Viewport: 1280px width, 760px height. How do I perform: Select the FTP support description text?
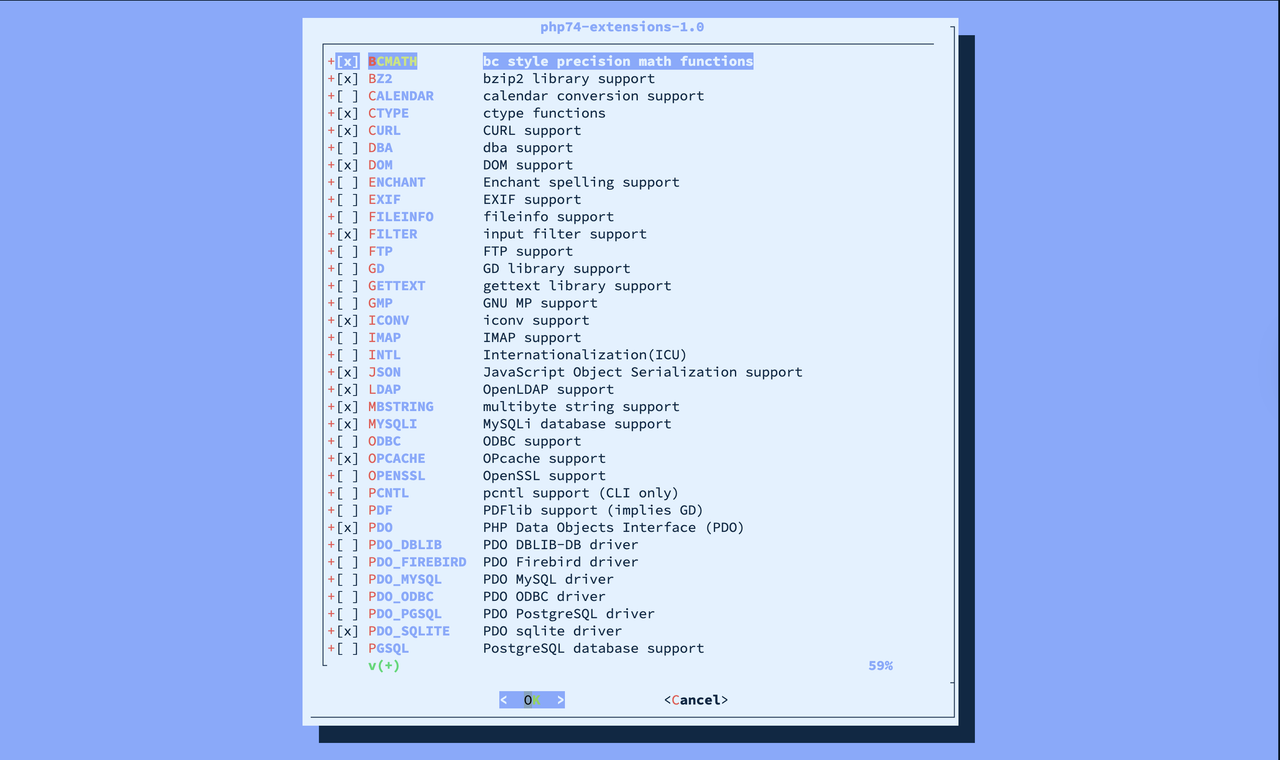(527, 252)
